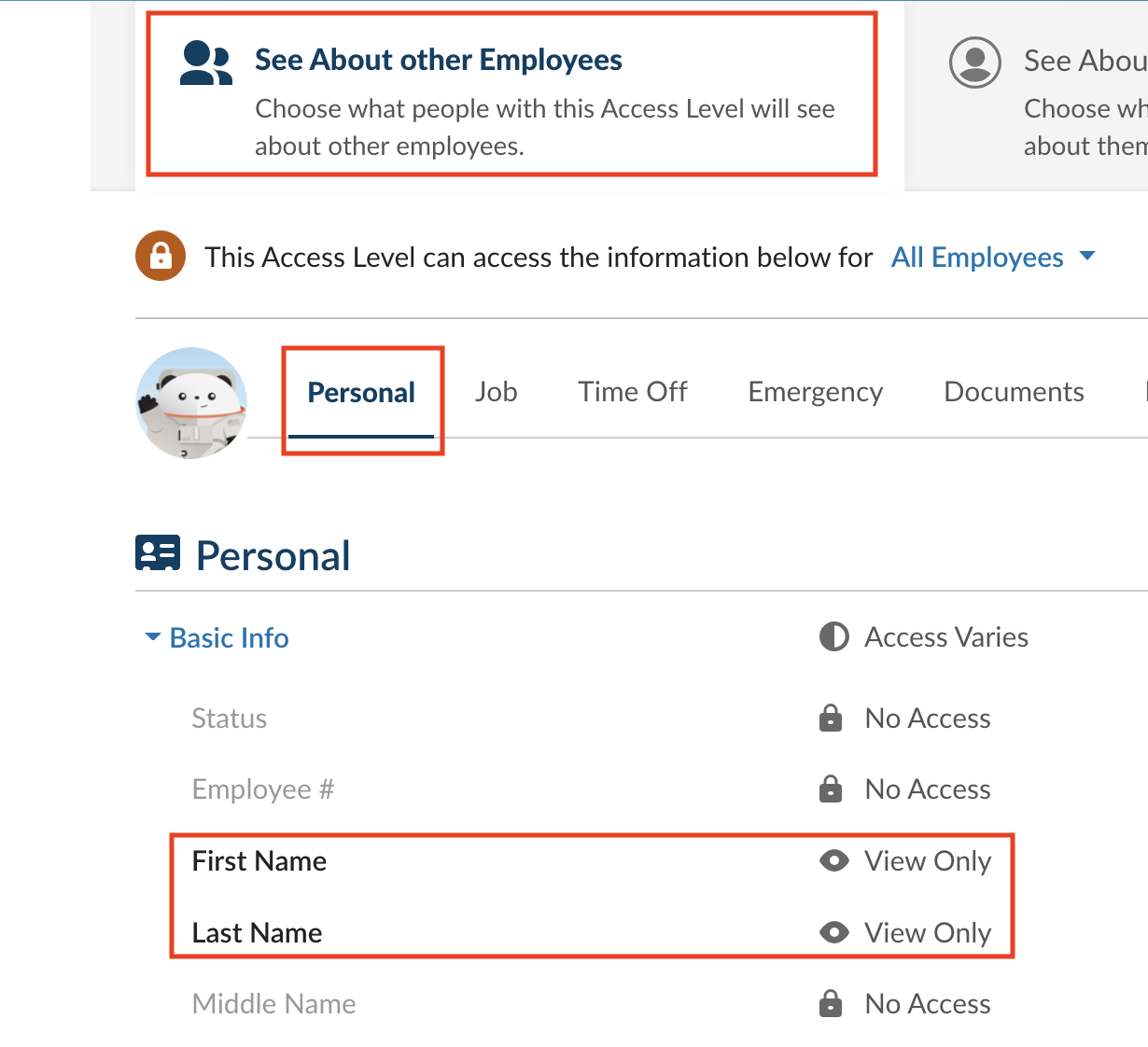The width and height of the screenshot is (1148, 1047).
Task: Click the two-people icon beside See About other Employees
Action: [x=205, y=63]
